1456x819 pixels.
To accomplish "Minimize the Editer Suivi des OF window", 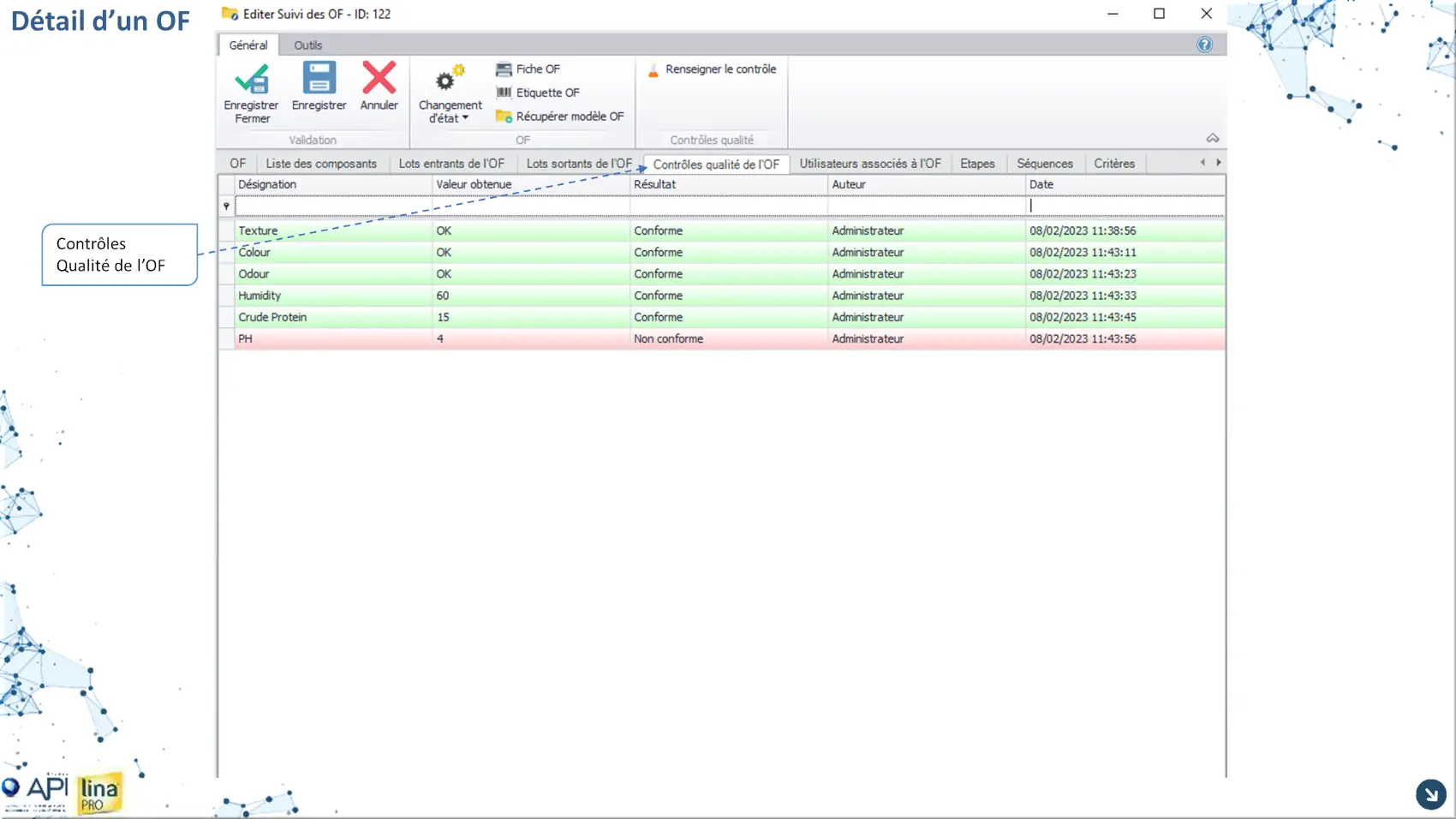I will (1113, 14).
